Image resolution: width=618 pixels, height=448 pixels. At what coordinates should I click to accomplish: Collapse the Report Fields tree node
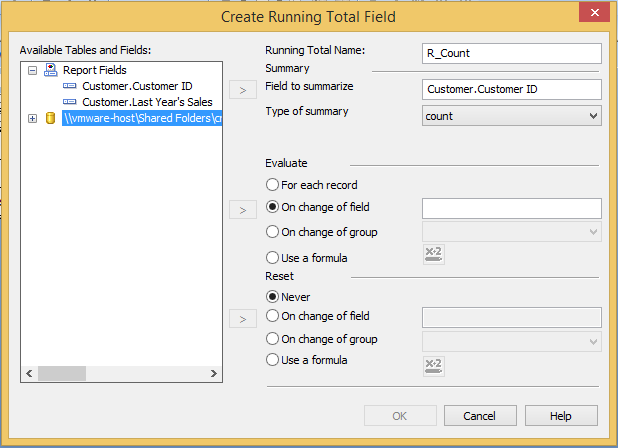32,70
